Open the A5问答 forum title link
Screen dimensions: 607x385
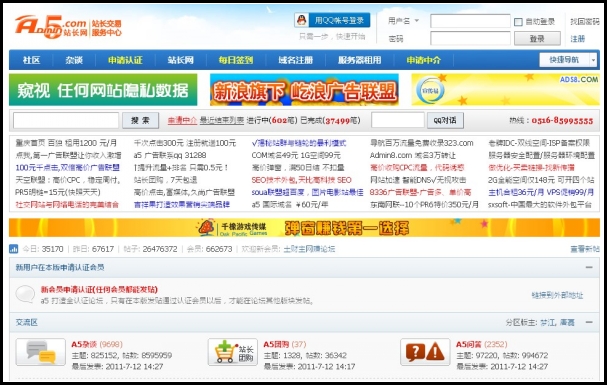pyautogui.click(x=468, y=344)
